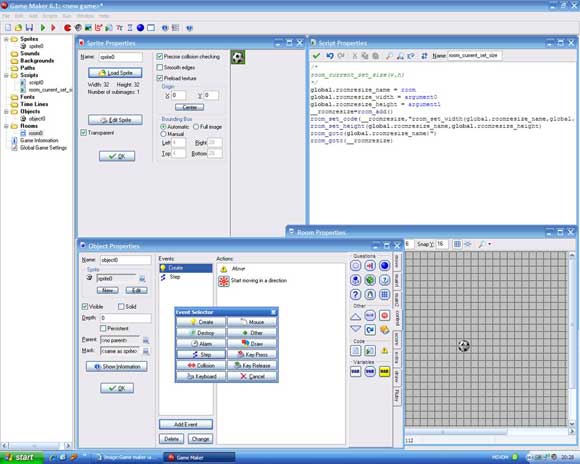Add a background with the picture icon
The image size is (580, 464).
[88, 28]
